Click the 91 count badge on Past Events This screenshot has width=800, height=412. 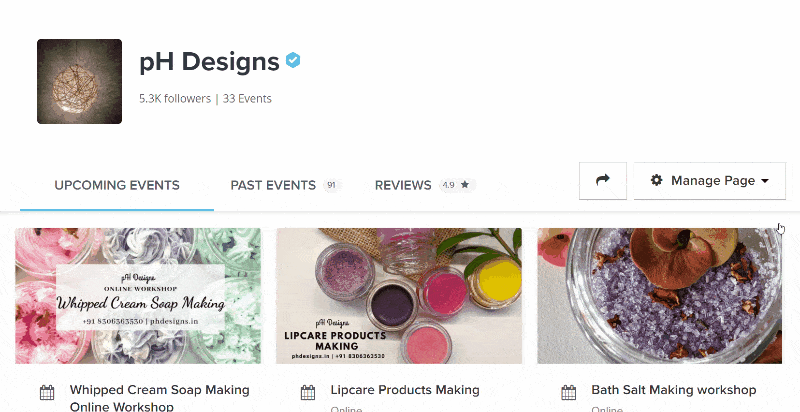coord(331,185)
